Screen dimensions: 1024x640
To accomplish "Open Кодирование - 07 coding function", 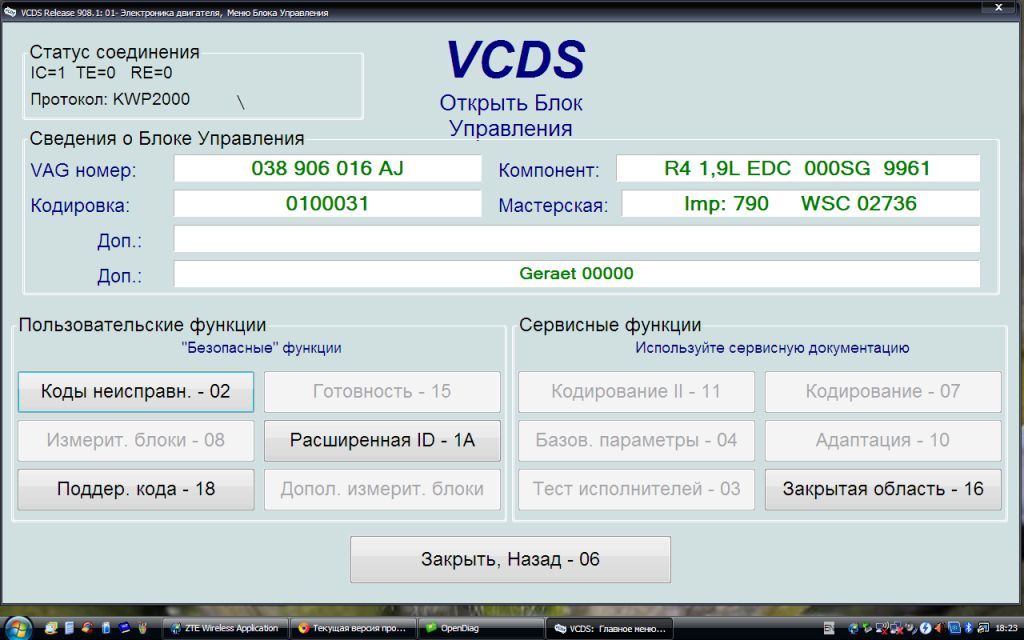I will pos(883,392).
